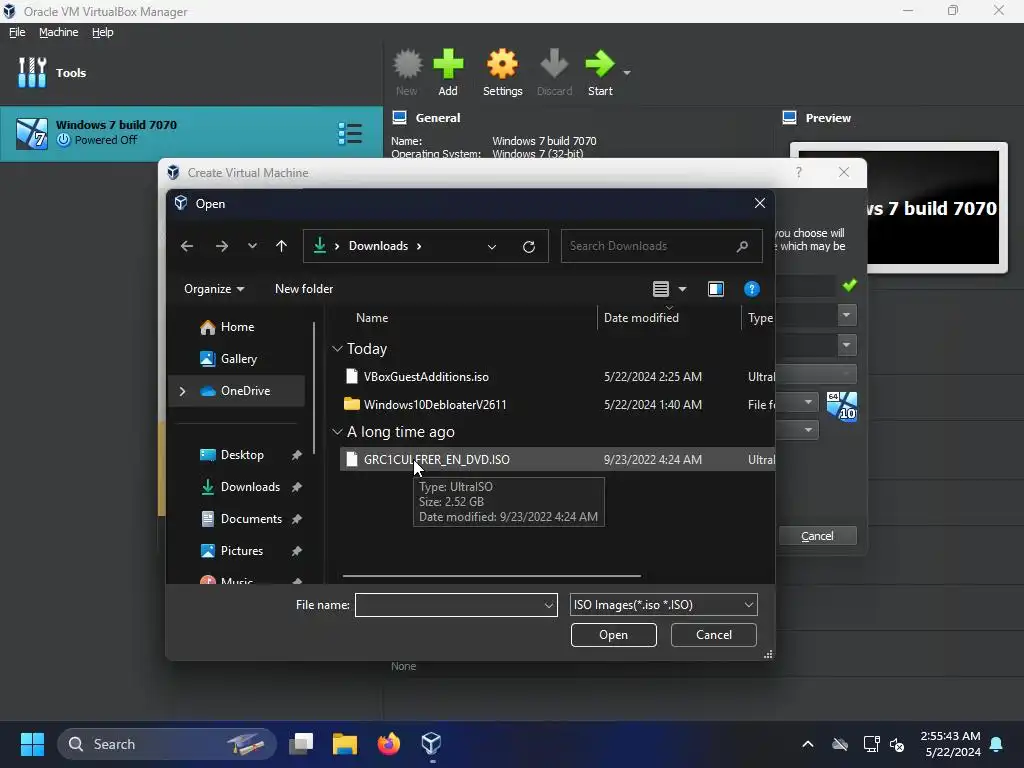1024x768 pixels.
Task: Click Downloads in the address breadcrumb
Action: click(378, 246)
